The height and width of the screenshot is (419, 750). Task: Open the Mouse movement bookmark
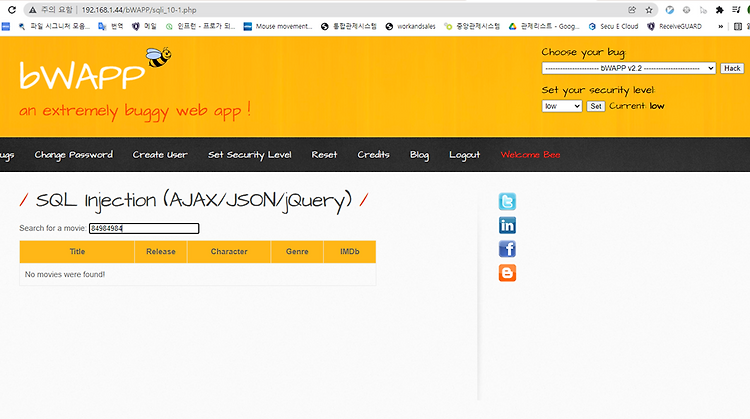[278, 26]
